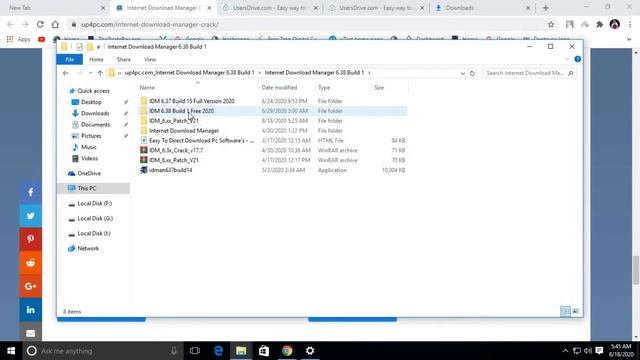The height and width of the screenshot is (360, 640).
Task: Open Quick access in navigation pane
Action: (x=93, y=91)
